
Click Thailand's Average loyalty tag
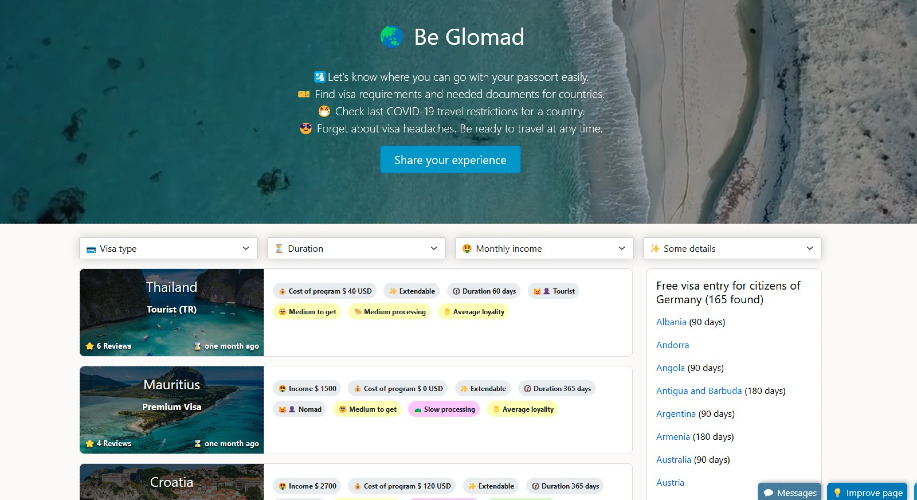(473, 312)
